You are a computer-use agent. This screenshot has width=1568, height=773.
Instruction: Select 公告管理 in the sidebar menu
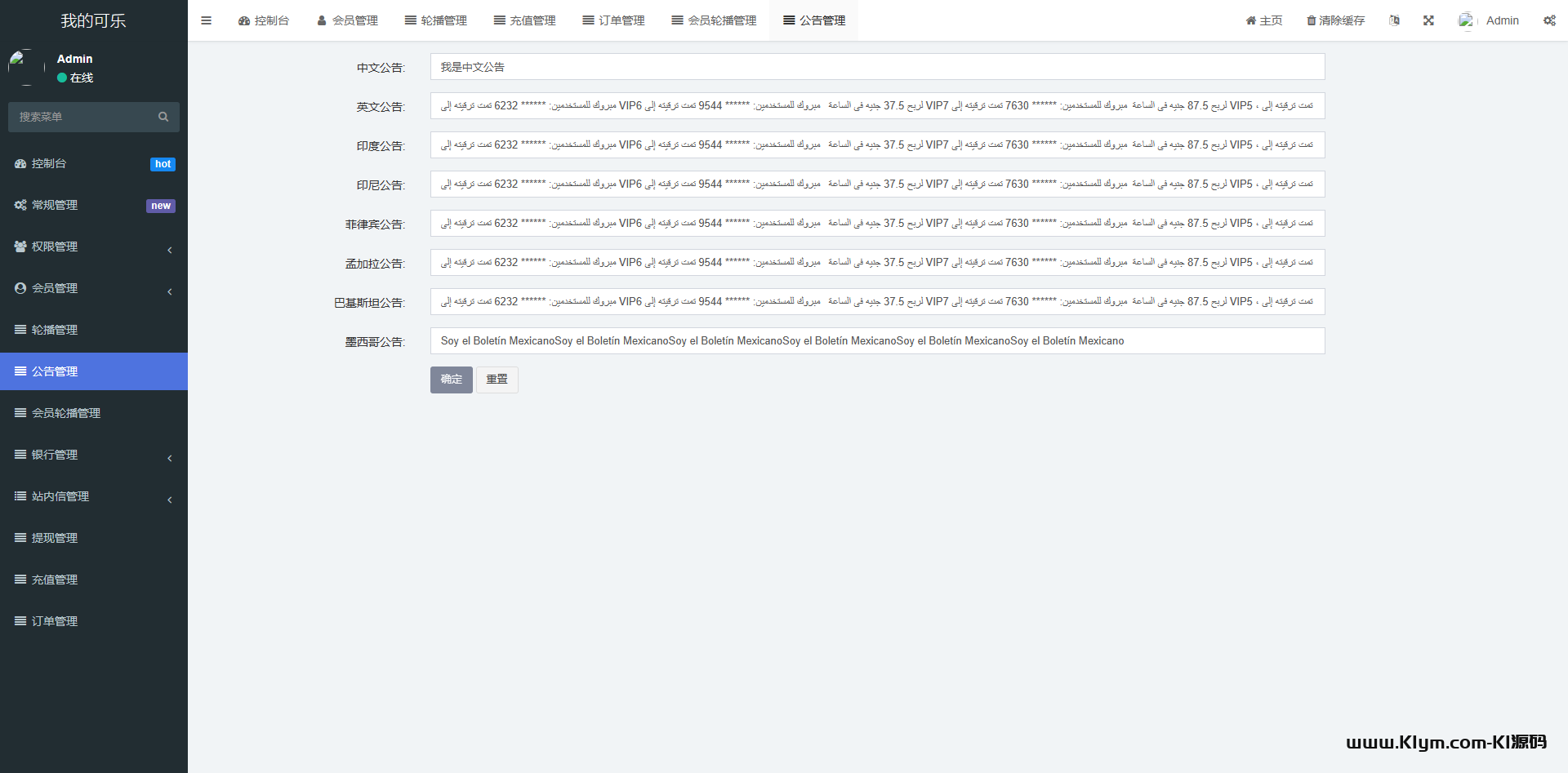[x=94, y=371]
